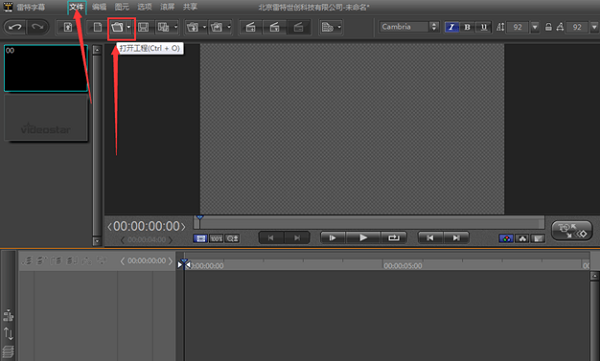Click the Save As multi-disk icon

[164, 27]
